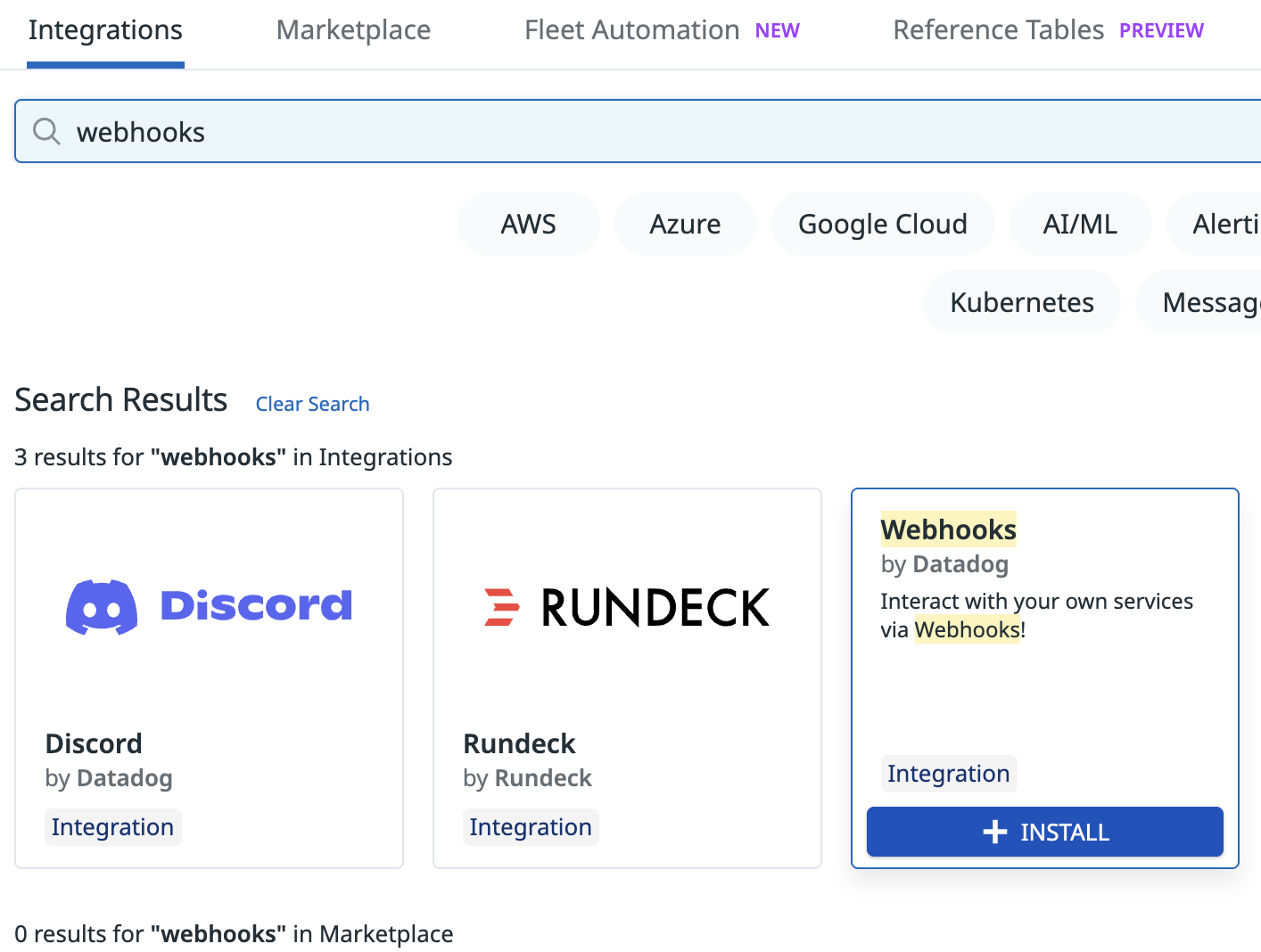1261x952 pixels.
Task: Filter by the Alerting category chip
Action: (1215, 224)
